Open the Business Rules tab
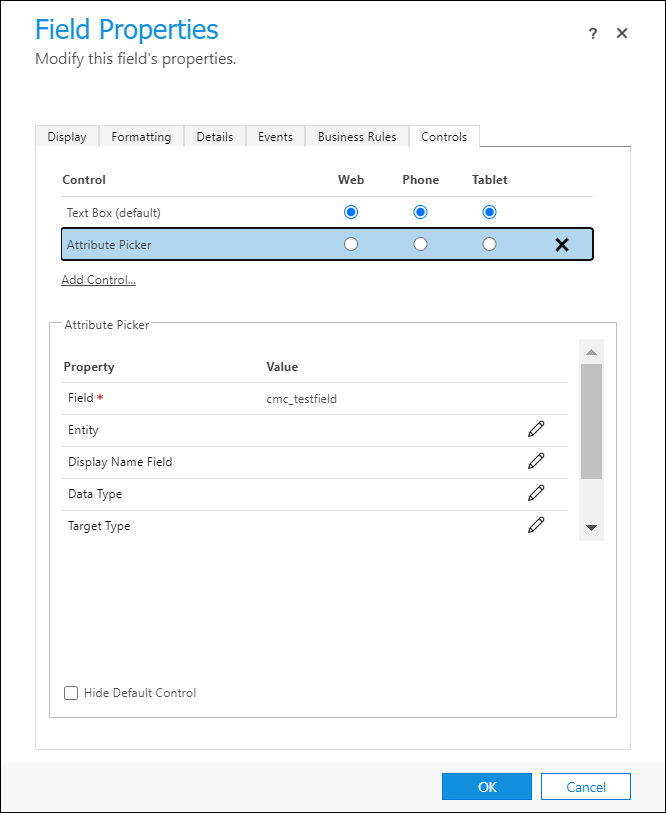Screen dimensions: 666x813 coord(356,136)
